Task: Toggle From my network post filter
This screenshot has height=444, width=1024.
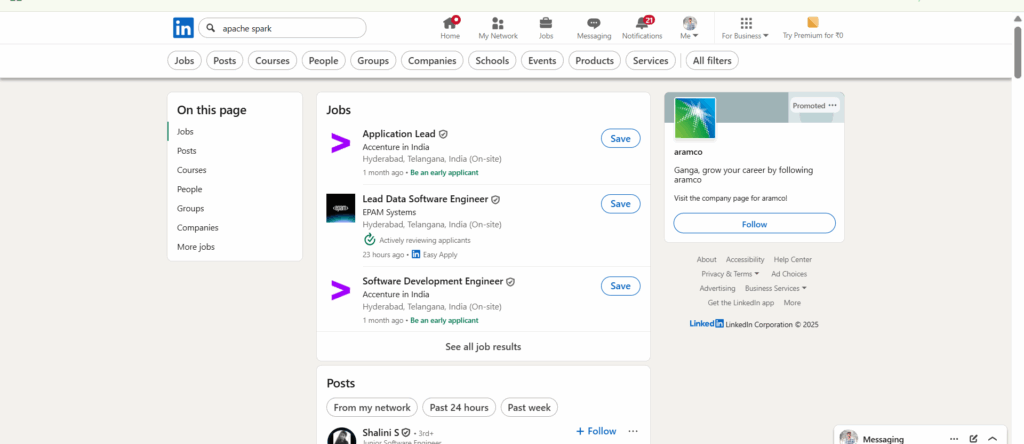Action: pos(372,407)
